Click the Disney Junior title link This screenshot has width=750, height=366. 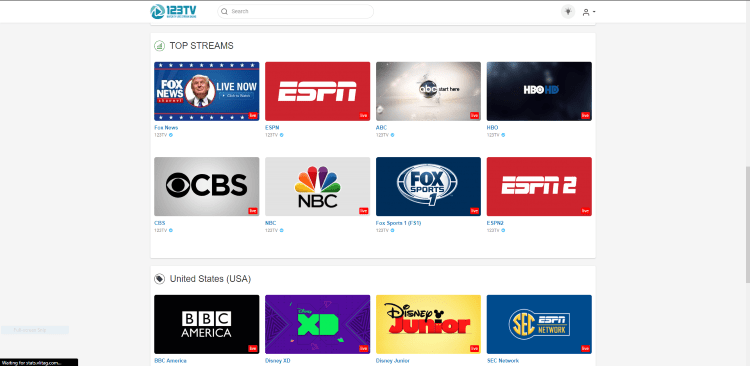pyautogui.click(x=393, y=361)
